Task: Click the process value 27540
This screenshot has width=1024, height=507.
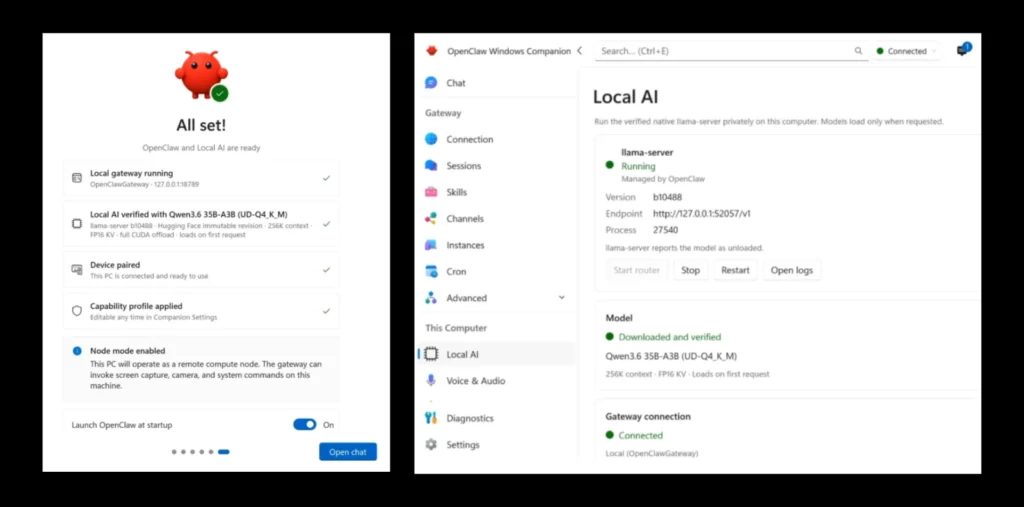Action: pos(665,230)
